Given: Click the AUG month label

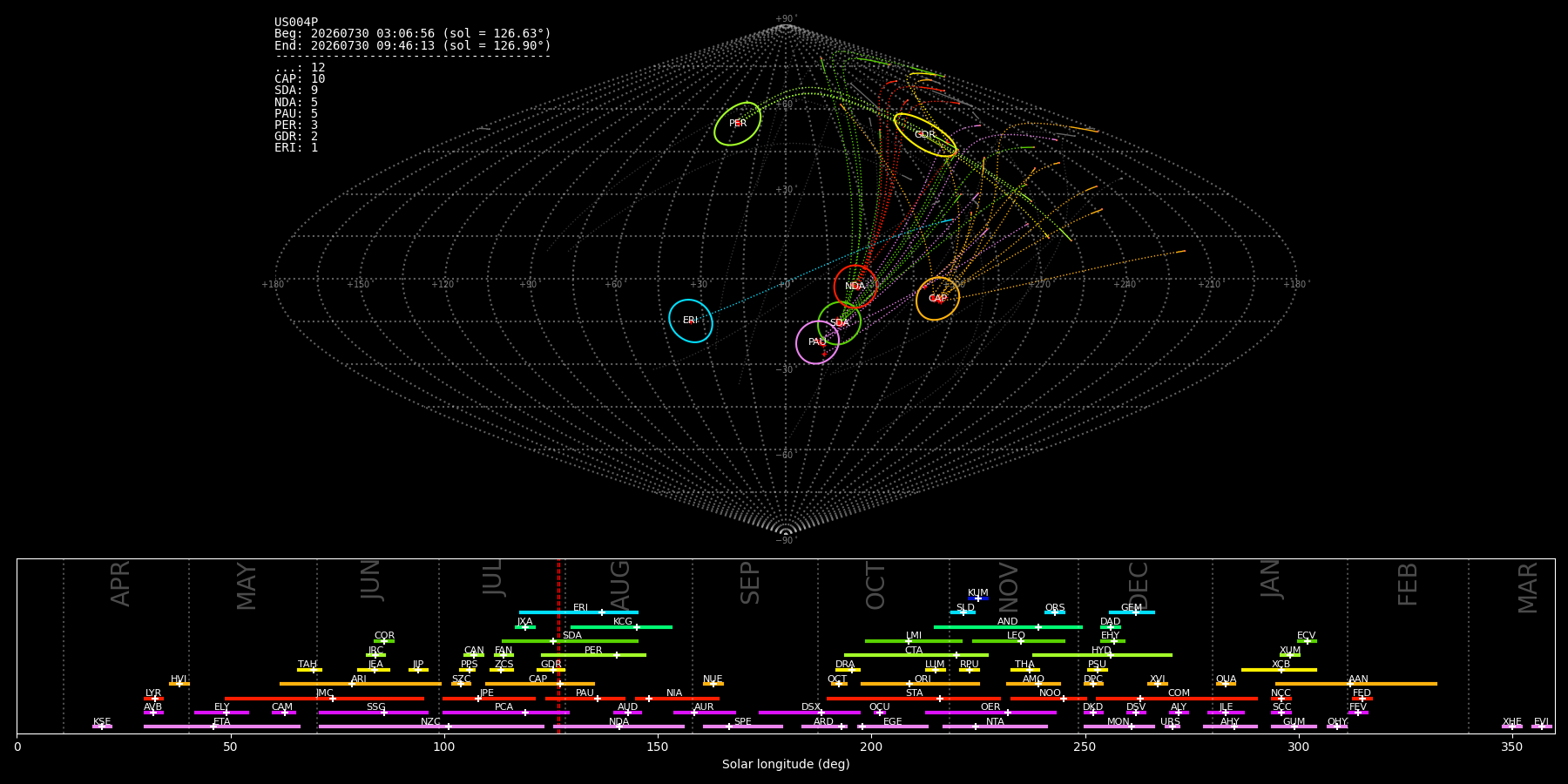Looking at the screenshot, I should pyautogui.click(x=620, y=585).
